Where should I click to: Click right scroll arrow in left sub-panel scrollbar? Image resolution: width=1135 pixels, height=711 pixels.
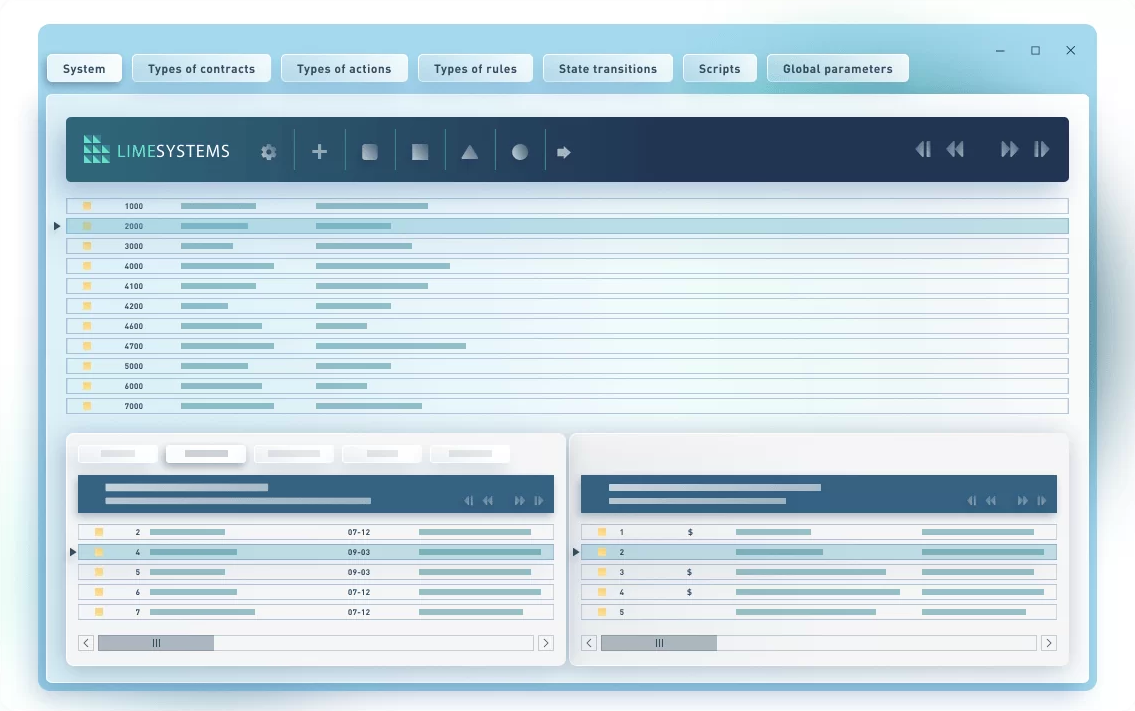tap(546, 643)
